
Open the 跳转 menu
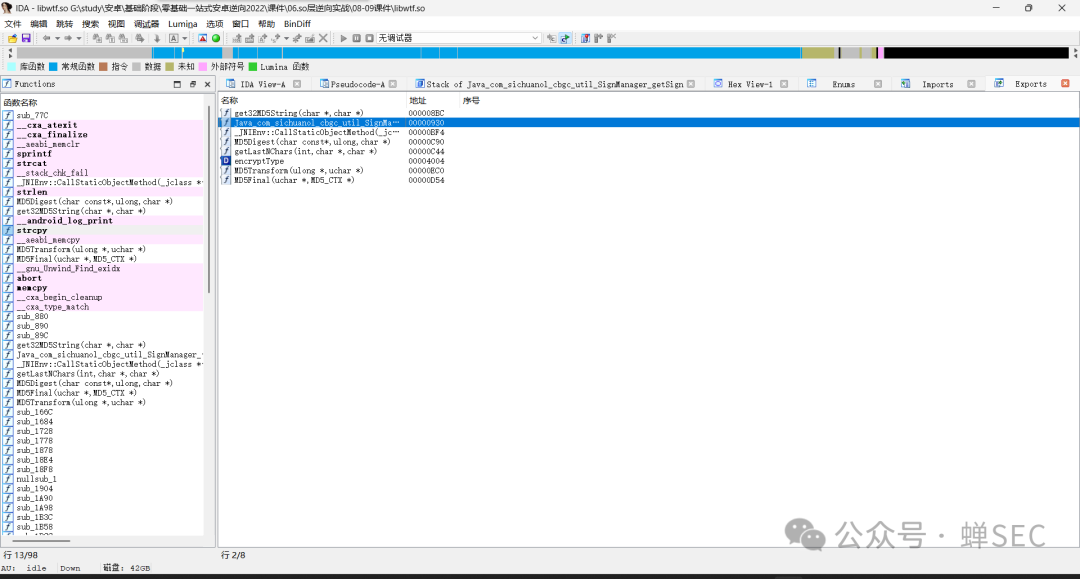click(64, 24)
